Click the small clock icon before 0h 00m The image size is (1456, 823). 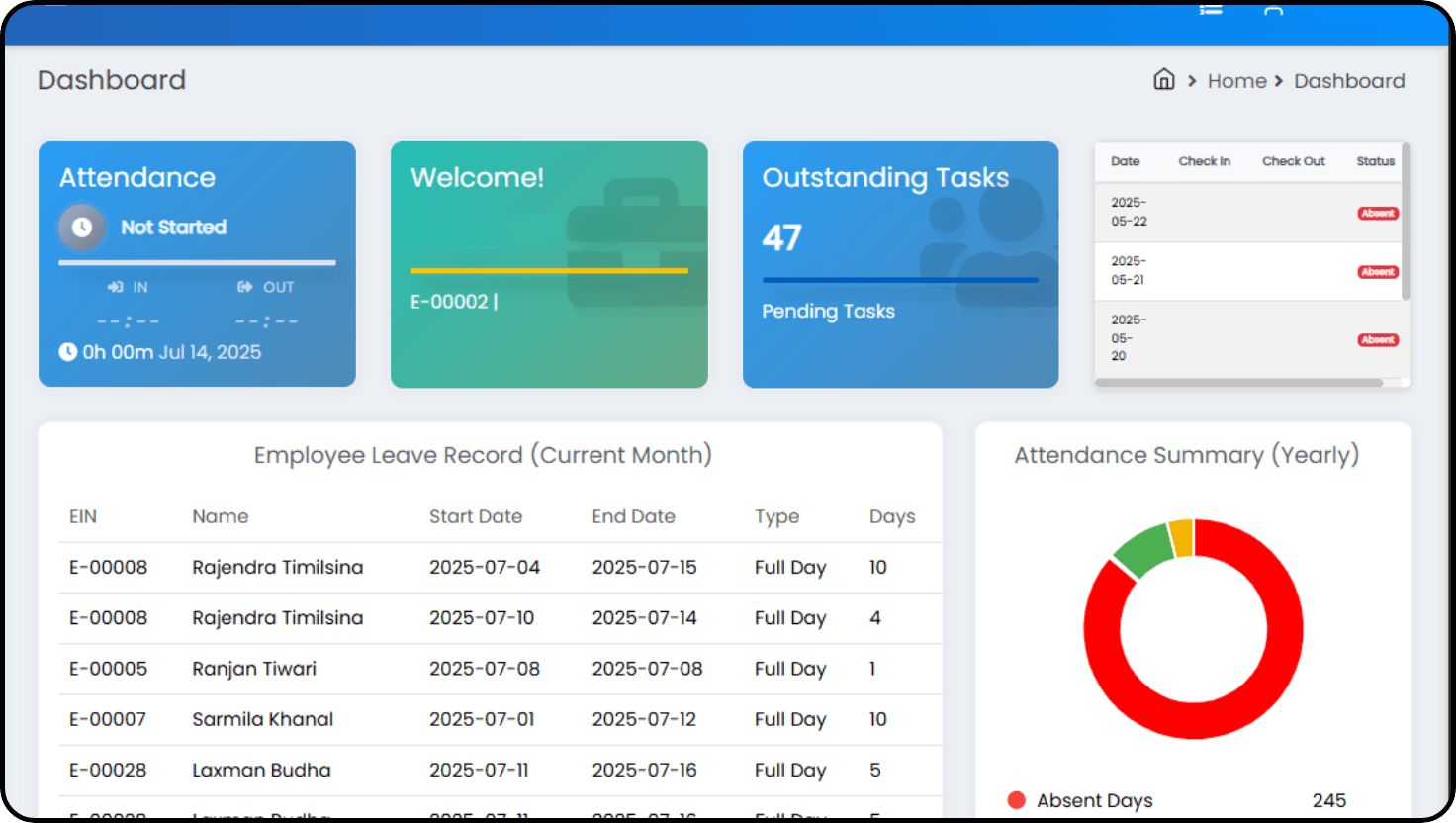coord(67,352)
